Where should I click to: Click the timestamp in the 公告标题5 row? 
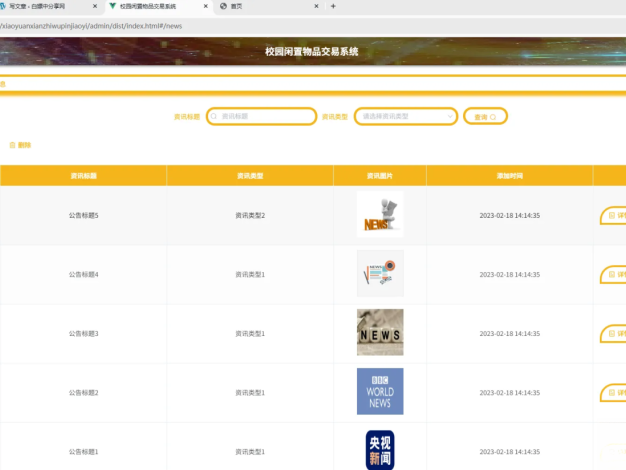point(509,215)
